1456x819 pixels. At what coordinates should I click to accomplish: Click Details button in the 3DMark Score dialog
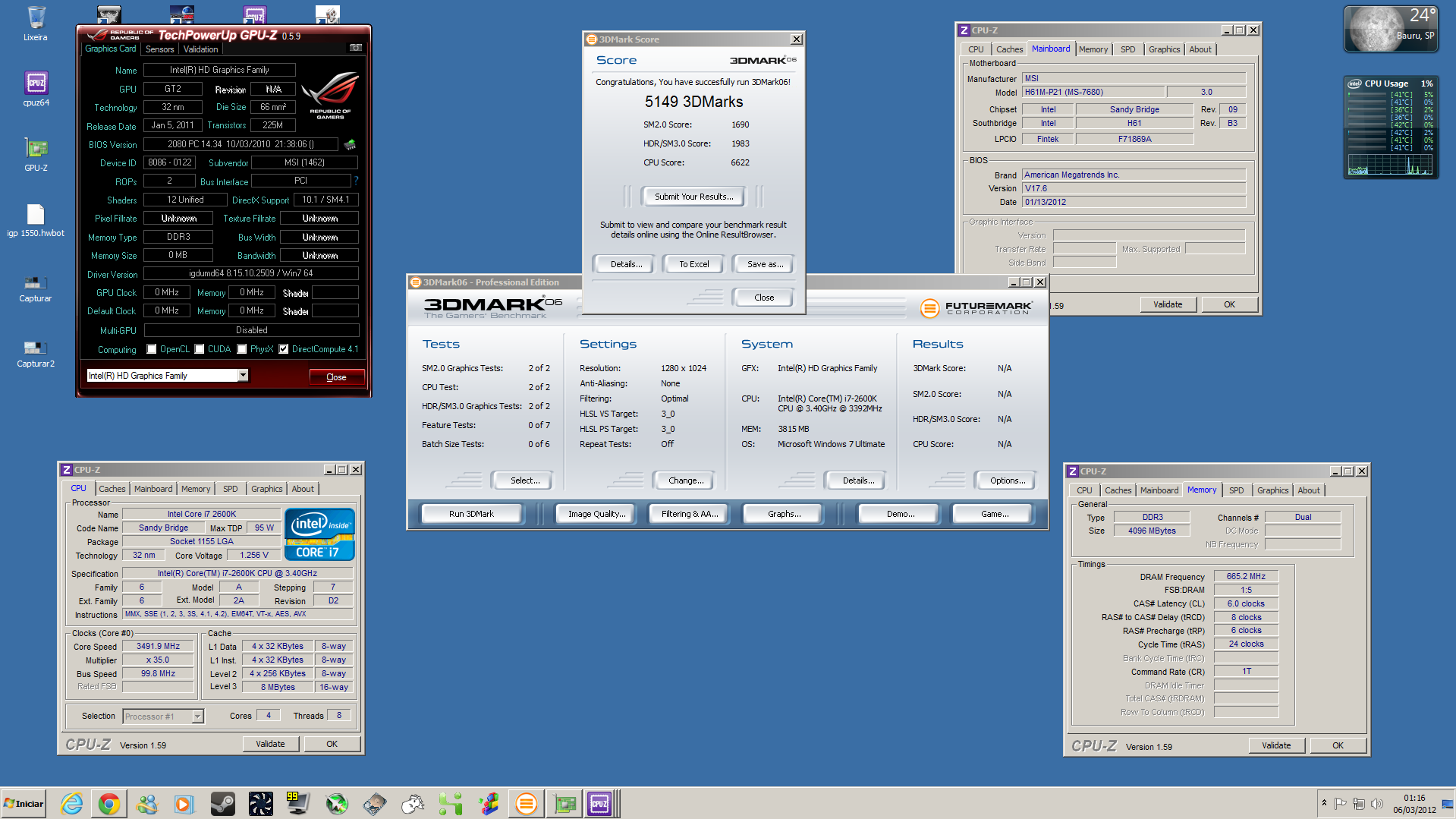click(626, 264)
